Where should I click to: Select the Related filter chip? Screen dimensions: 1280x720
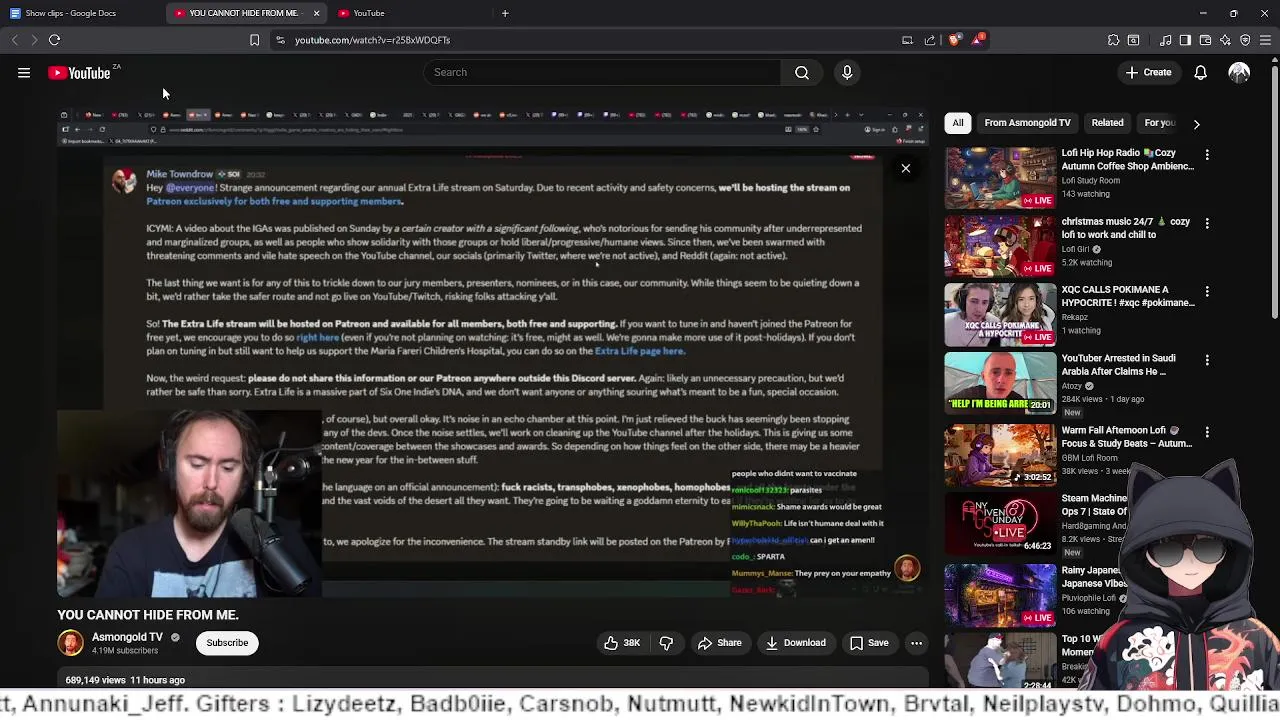pos(1107,123)
